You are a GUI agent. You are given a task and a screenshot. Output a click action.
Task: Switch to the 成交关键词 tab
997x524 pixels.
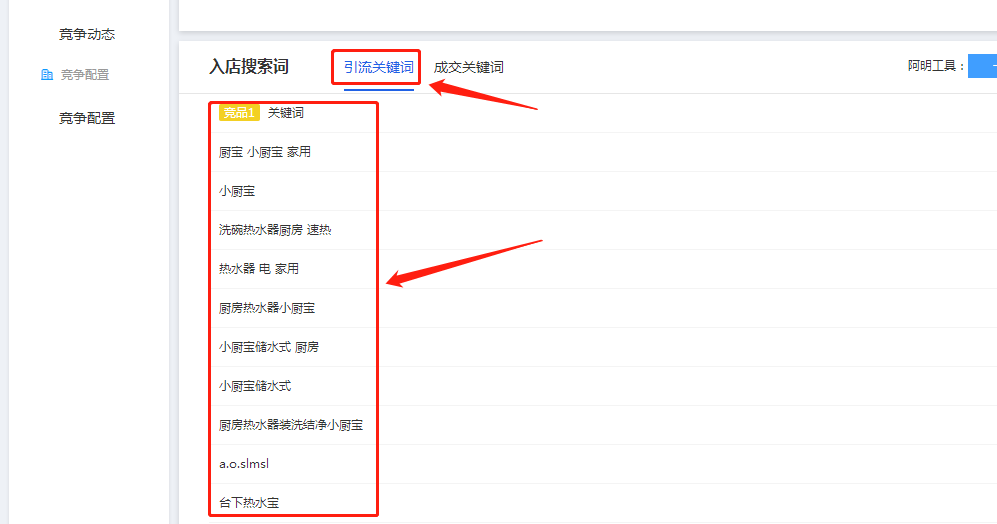click(468, 67)
